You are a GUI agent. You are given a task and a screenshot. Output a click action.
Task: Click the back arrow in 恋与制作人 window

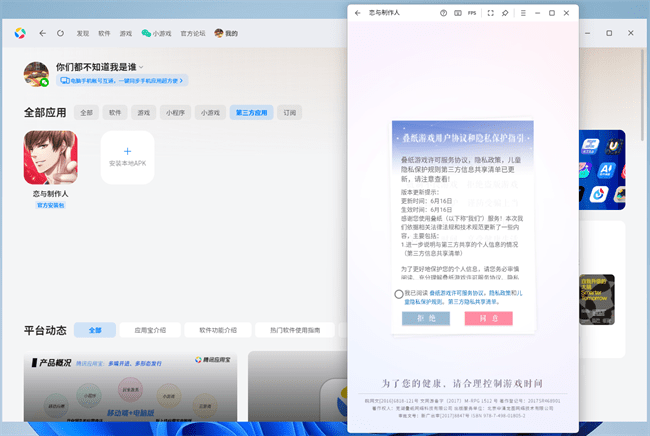(357, 13)
